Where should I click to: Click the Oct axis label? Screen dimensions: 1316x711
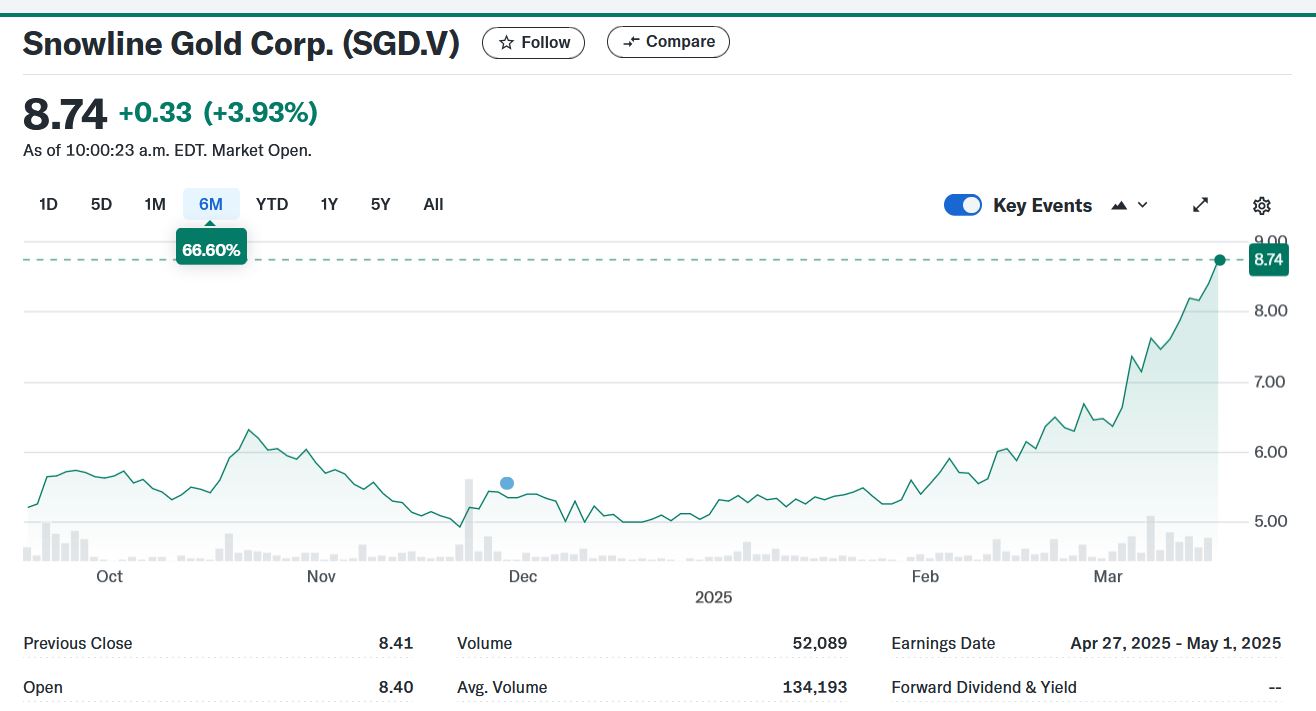(109, 576)
